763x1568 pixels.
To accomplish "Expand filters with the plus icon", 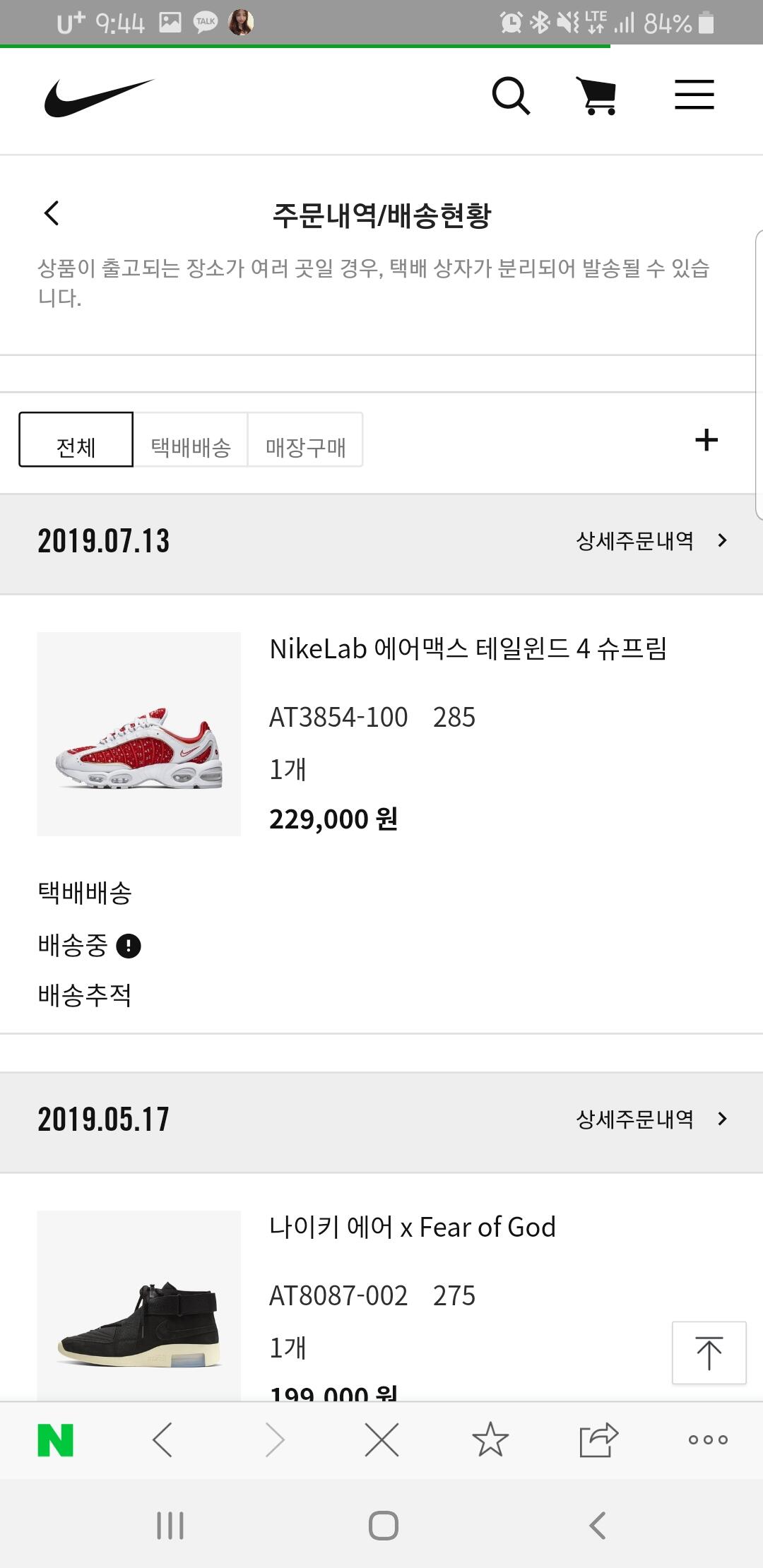I will pyautogui.click(x=706, y=440).
